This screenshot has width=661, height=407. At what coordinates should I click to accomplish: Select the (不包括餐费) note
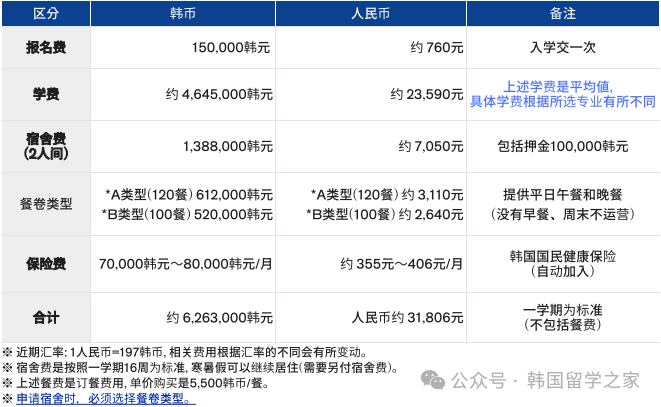pyautogui.click(x=563, y=325)
